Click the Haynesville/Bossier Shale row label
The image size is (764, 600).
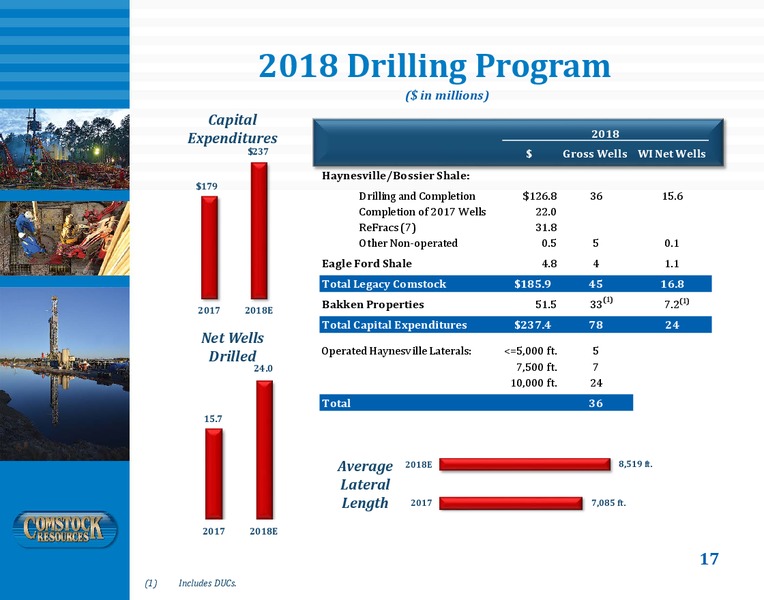(396, 175)
